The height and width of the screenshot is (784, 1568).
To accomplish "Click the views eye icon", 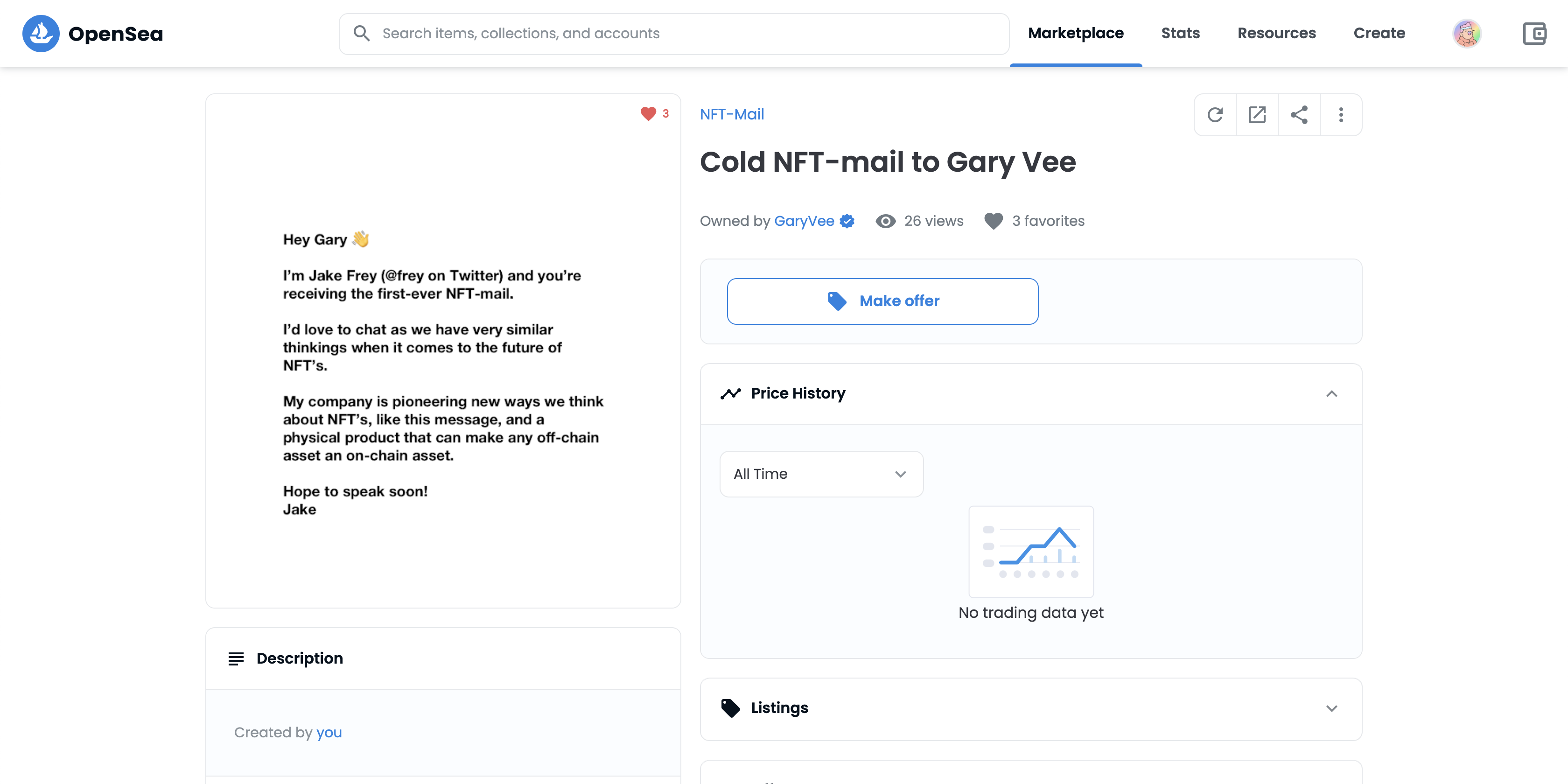I will coord(885,221).
